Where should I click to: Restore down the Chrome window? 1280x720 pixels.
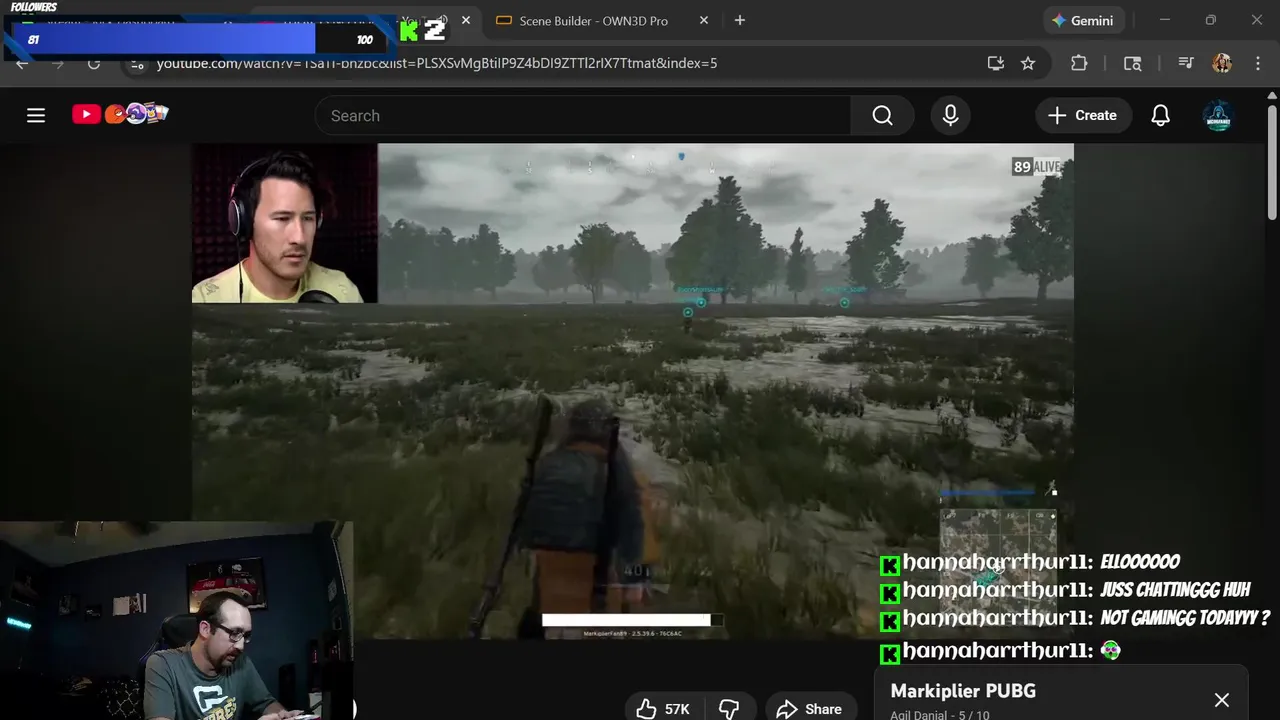(x=1210, y=20)
